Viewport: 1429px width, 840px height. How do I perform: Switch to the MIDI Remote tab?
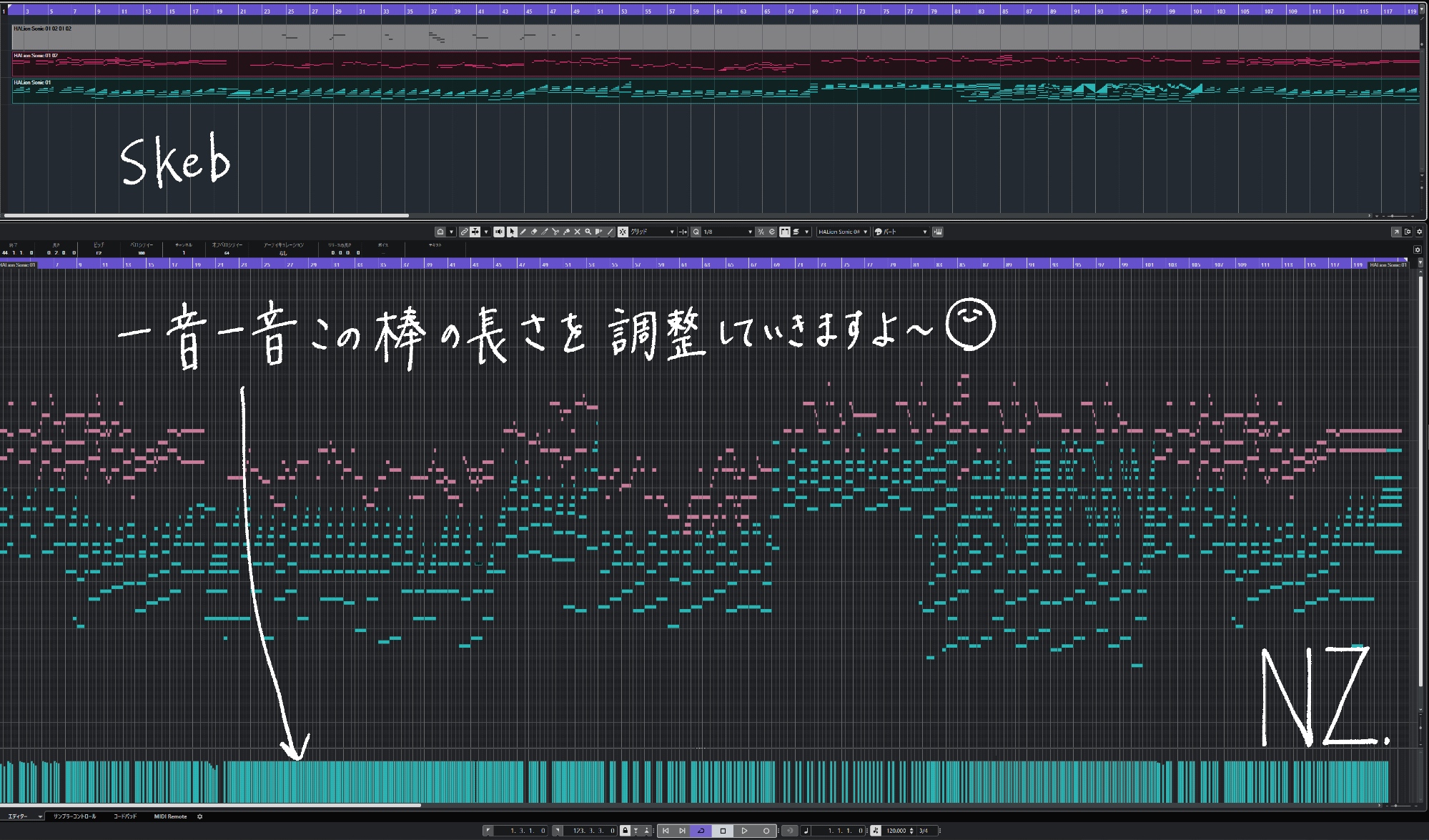[x=170, y=816]
